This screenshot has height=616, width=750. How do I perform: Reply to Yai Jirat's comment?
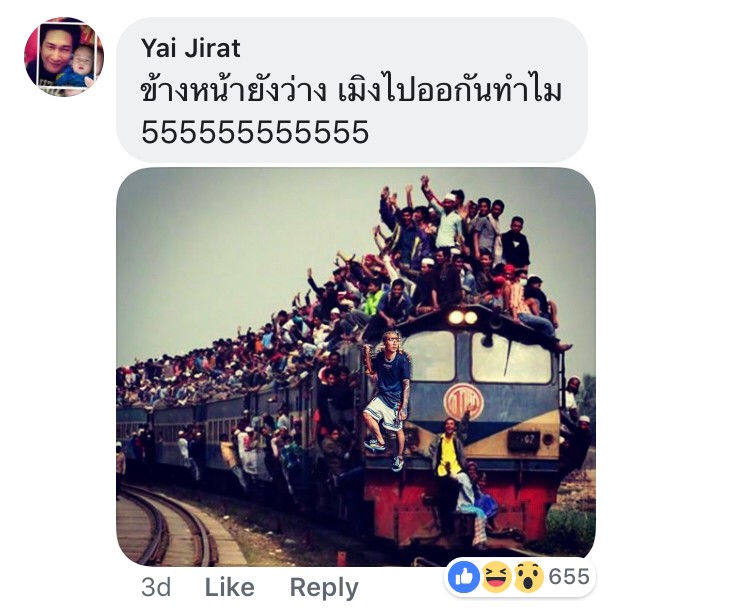click(x=324, y=588)
